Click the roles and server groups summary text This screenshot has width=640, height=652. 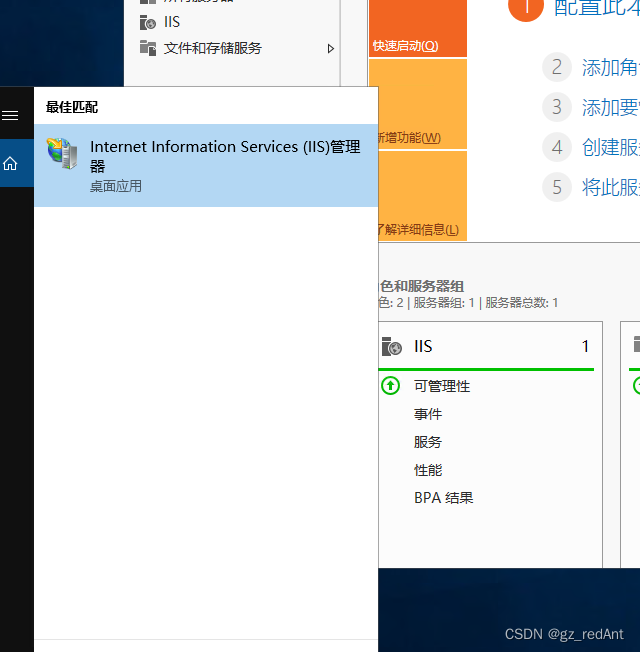(x=468, y=303)
